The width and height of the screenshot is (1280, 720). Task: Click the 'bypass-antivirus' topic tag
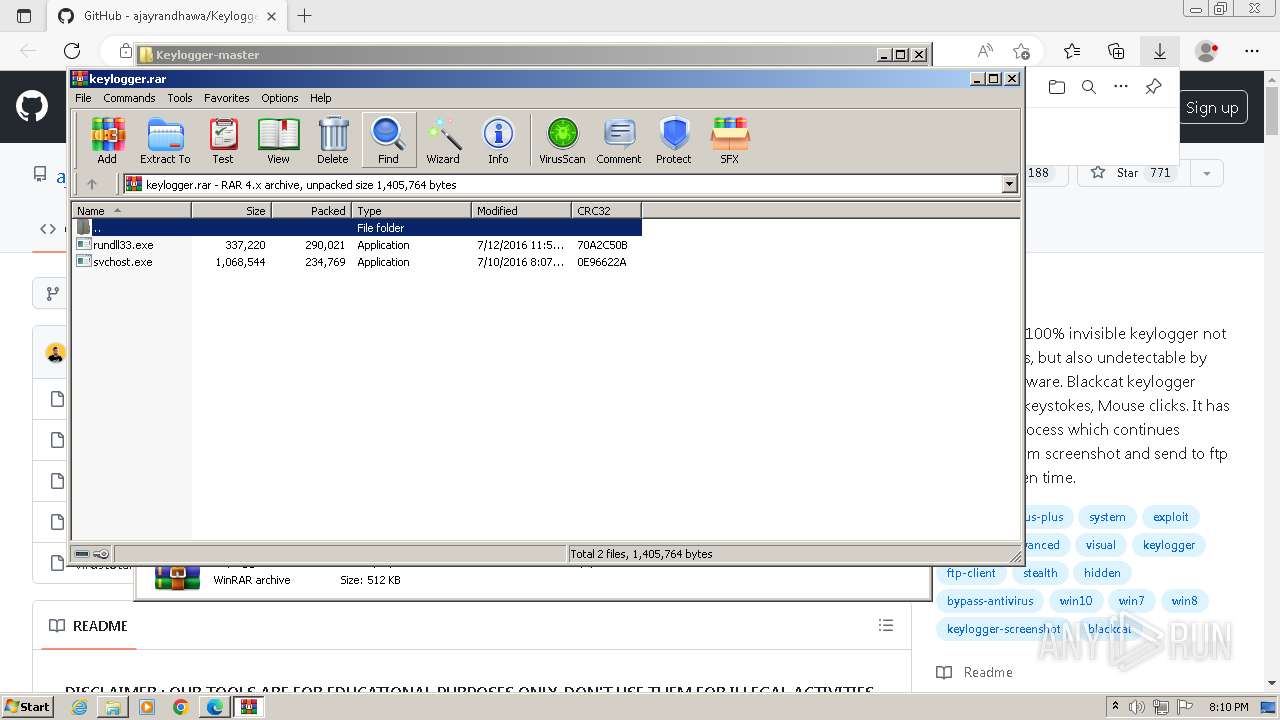click(x=990, y=601)
